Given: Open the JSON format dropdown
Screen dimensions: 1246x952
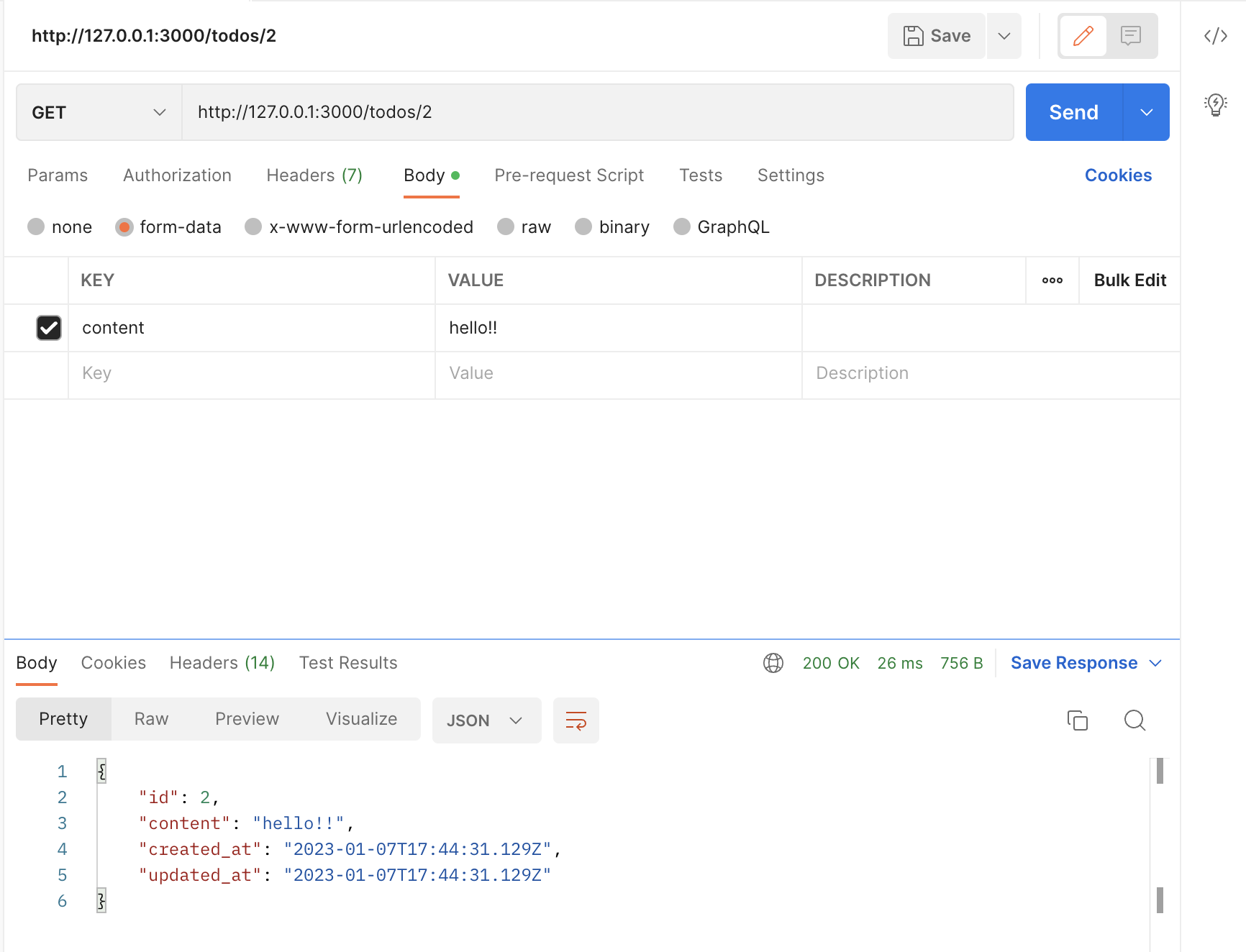Looking at the screenshot, I should click(x=486, y=720).
